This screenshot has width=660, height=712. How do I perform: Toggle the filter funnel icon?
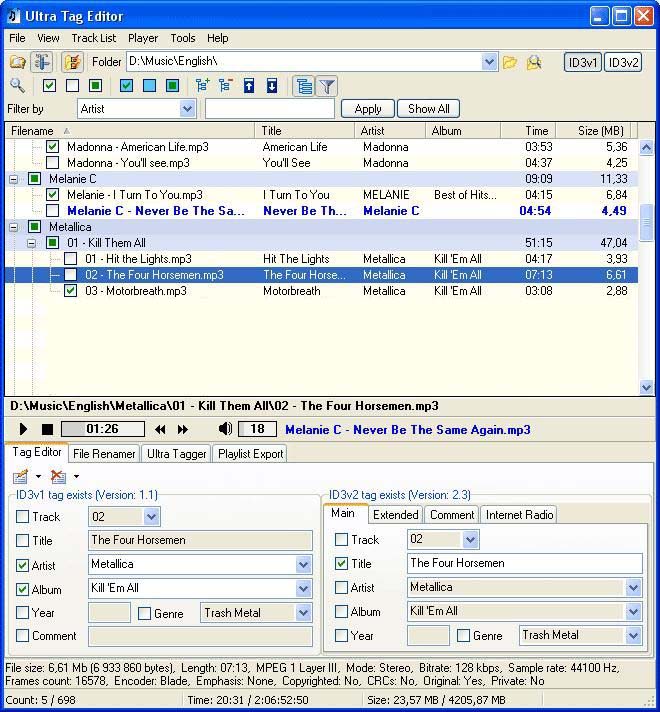click(327, 86)
